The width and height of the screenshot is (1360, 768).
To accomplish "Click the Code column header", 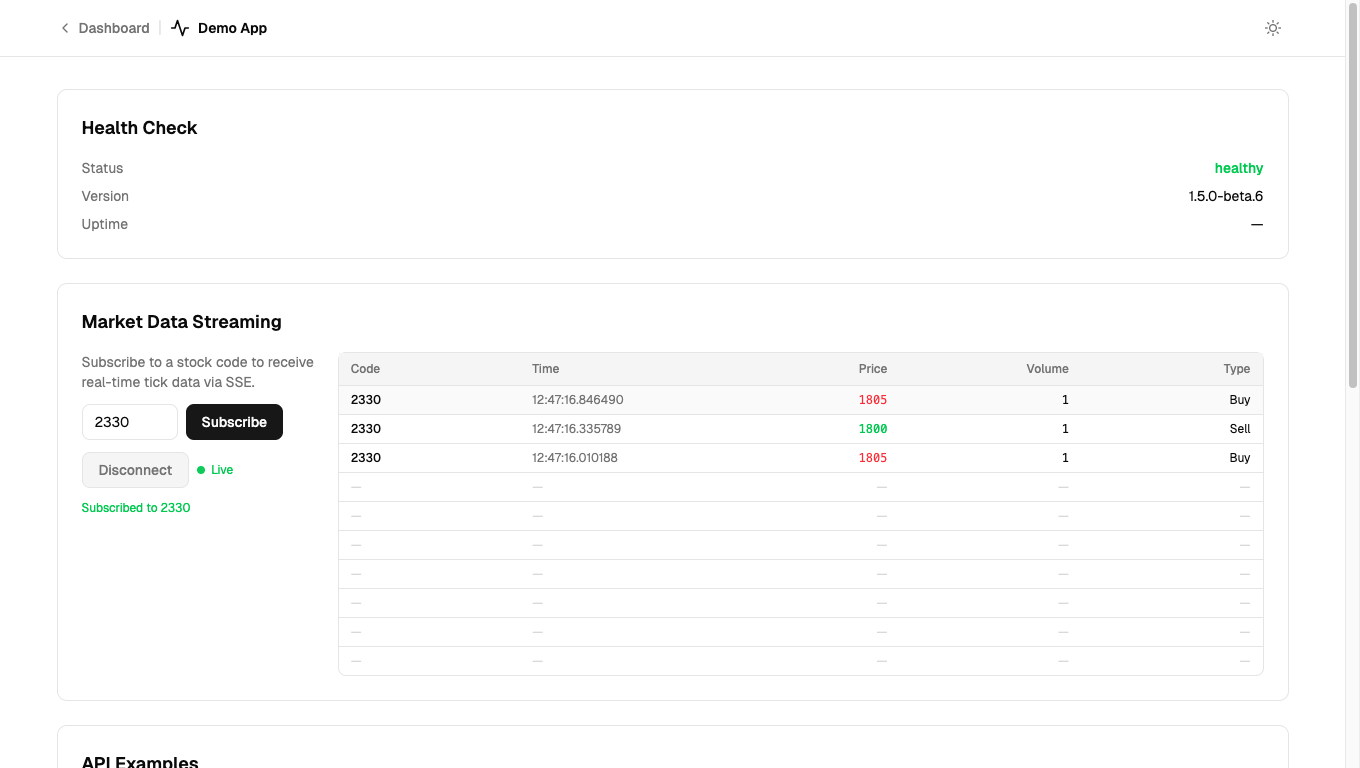I will click(365, 369).
